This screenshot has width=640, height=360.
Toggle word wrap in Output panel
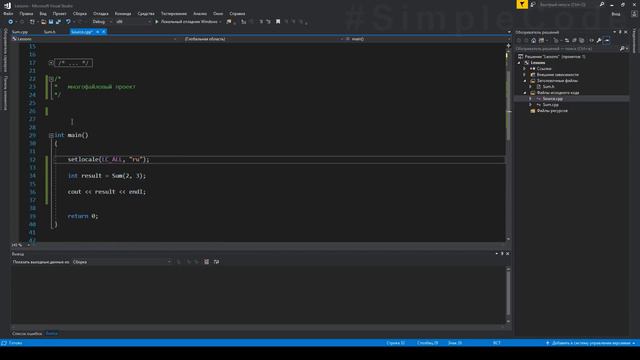[x=216, y=262]
